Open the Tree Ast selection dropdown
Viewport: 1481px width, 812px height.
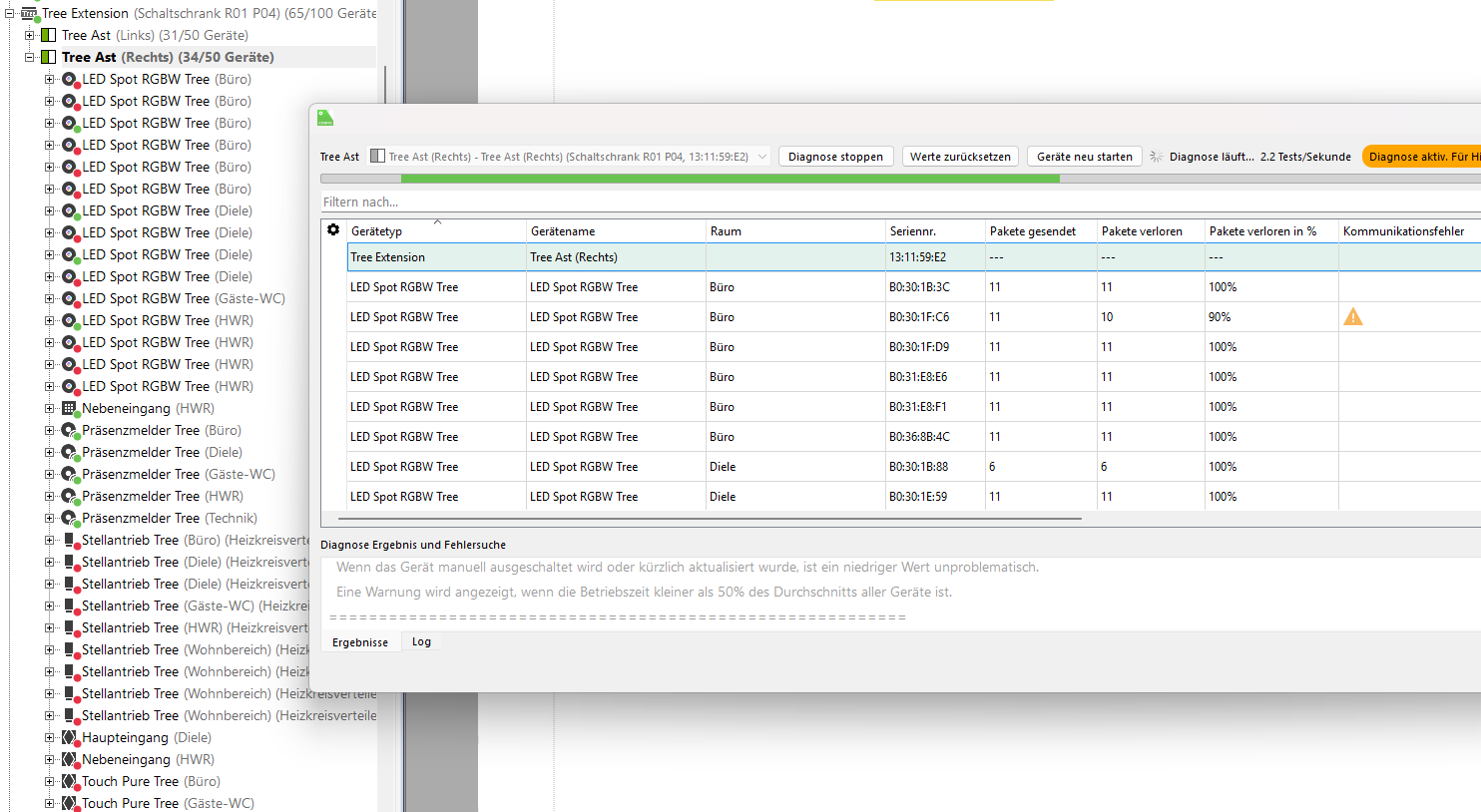568,157
